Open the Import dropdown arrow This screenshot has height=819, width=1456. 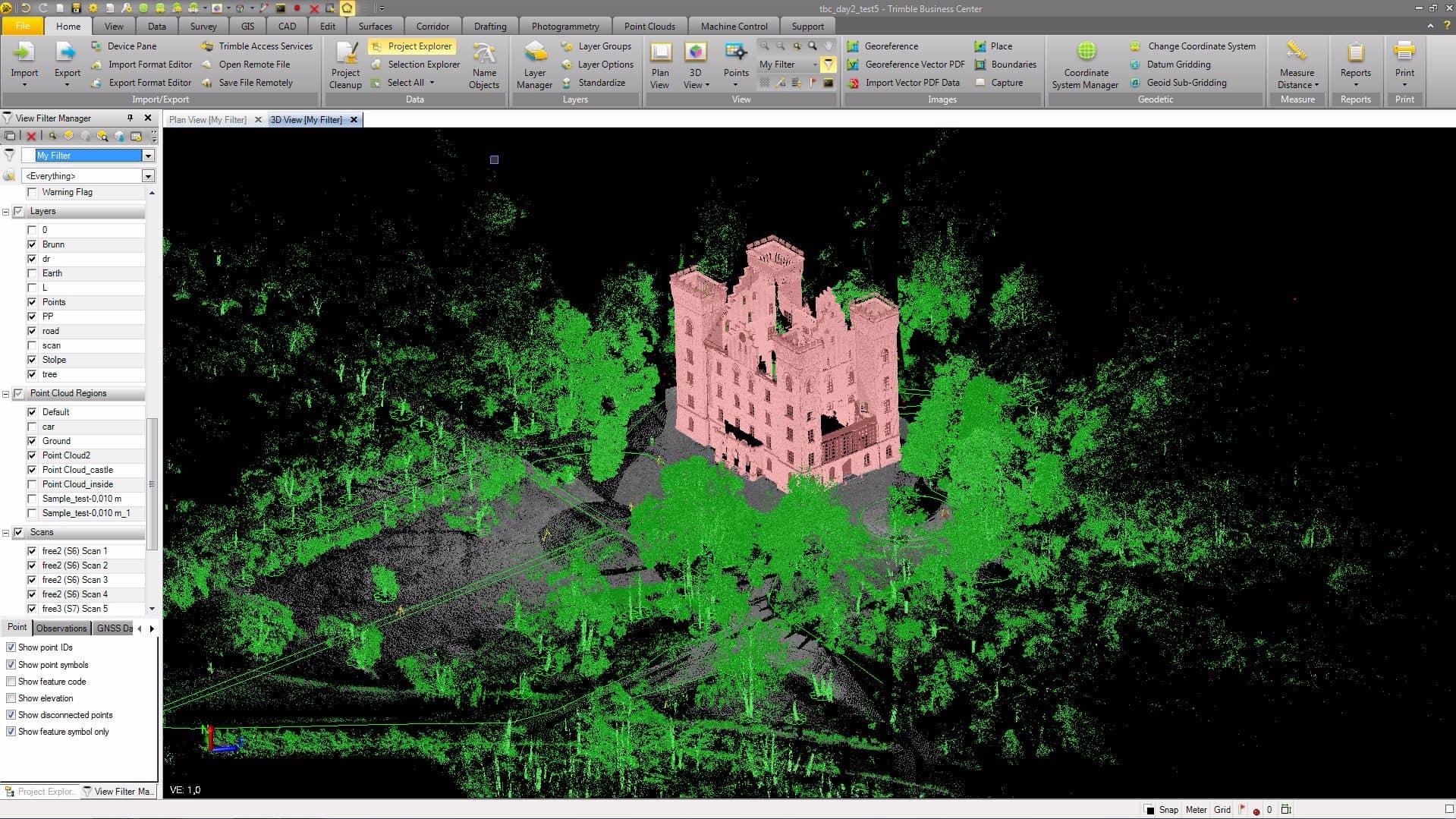pos(24,85)
